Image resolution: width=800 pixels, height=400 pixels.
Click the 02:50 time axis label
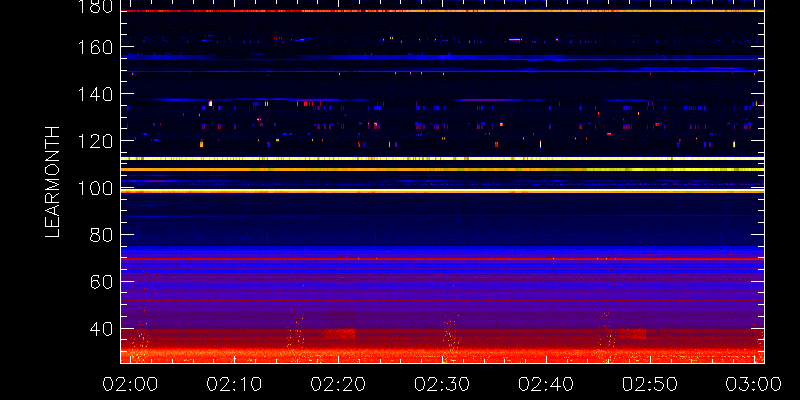click(x=650, y=384)
